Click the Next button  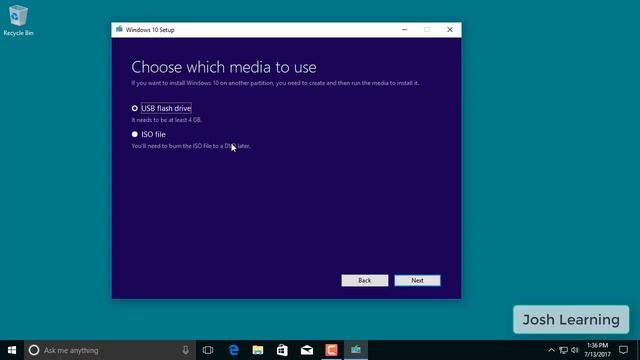[x=417, y=280]
